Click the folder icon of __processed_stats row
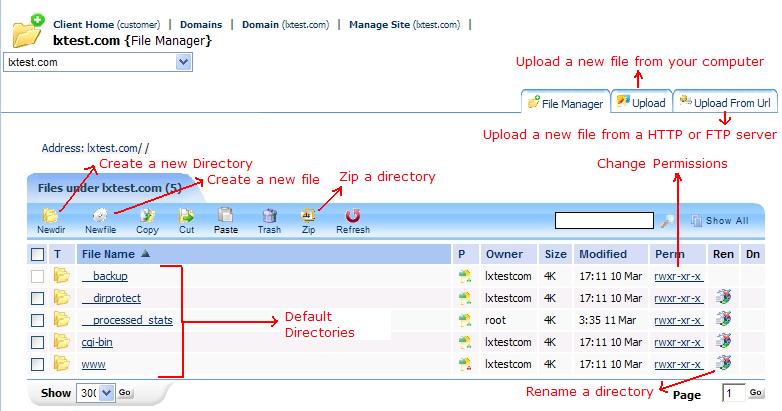782x411 pixels. click(x=61, y=319)
